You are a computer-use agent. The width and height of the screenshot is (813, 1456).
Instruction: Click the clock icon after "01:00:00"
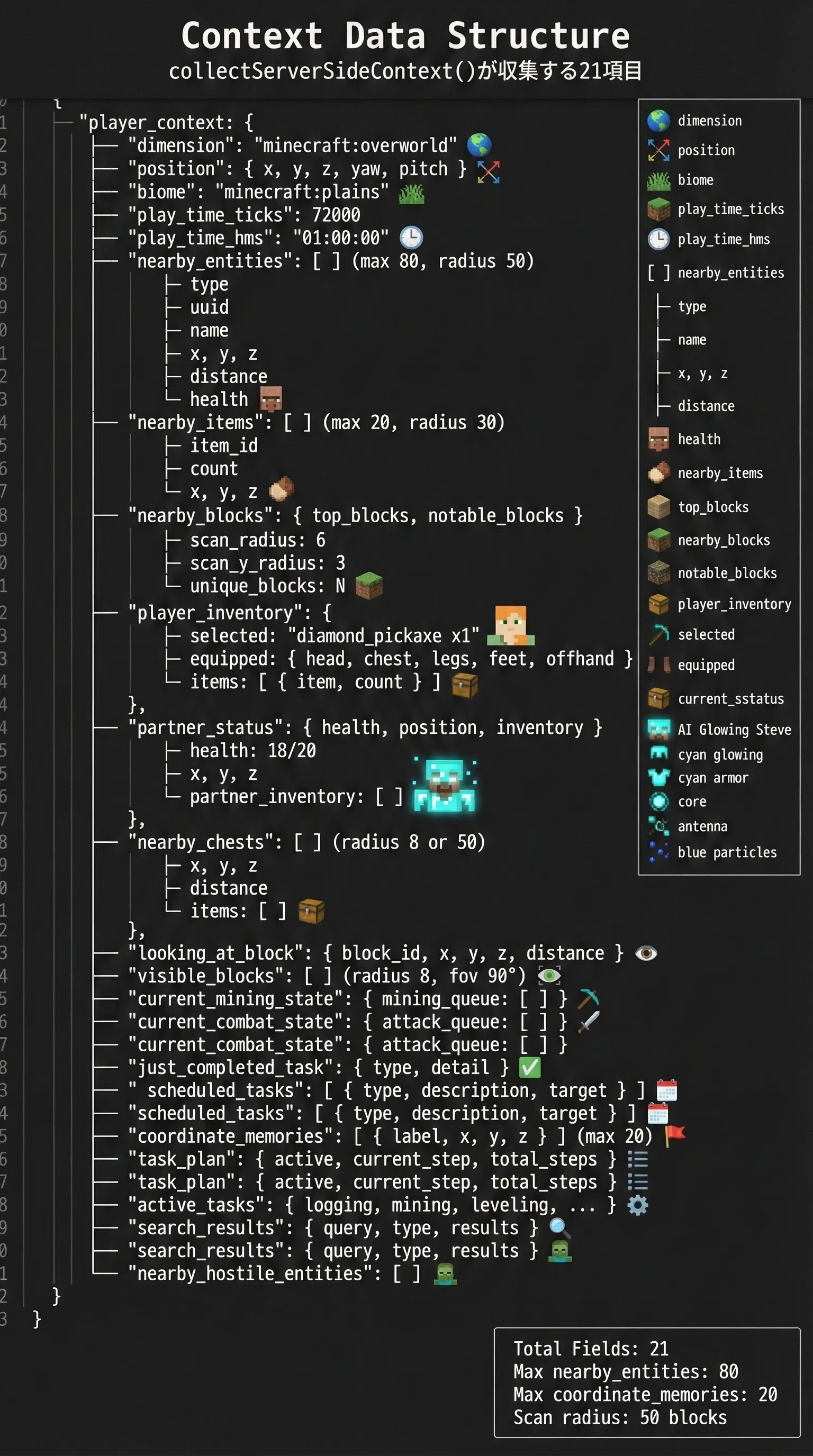coord(411,238)
